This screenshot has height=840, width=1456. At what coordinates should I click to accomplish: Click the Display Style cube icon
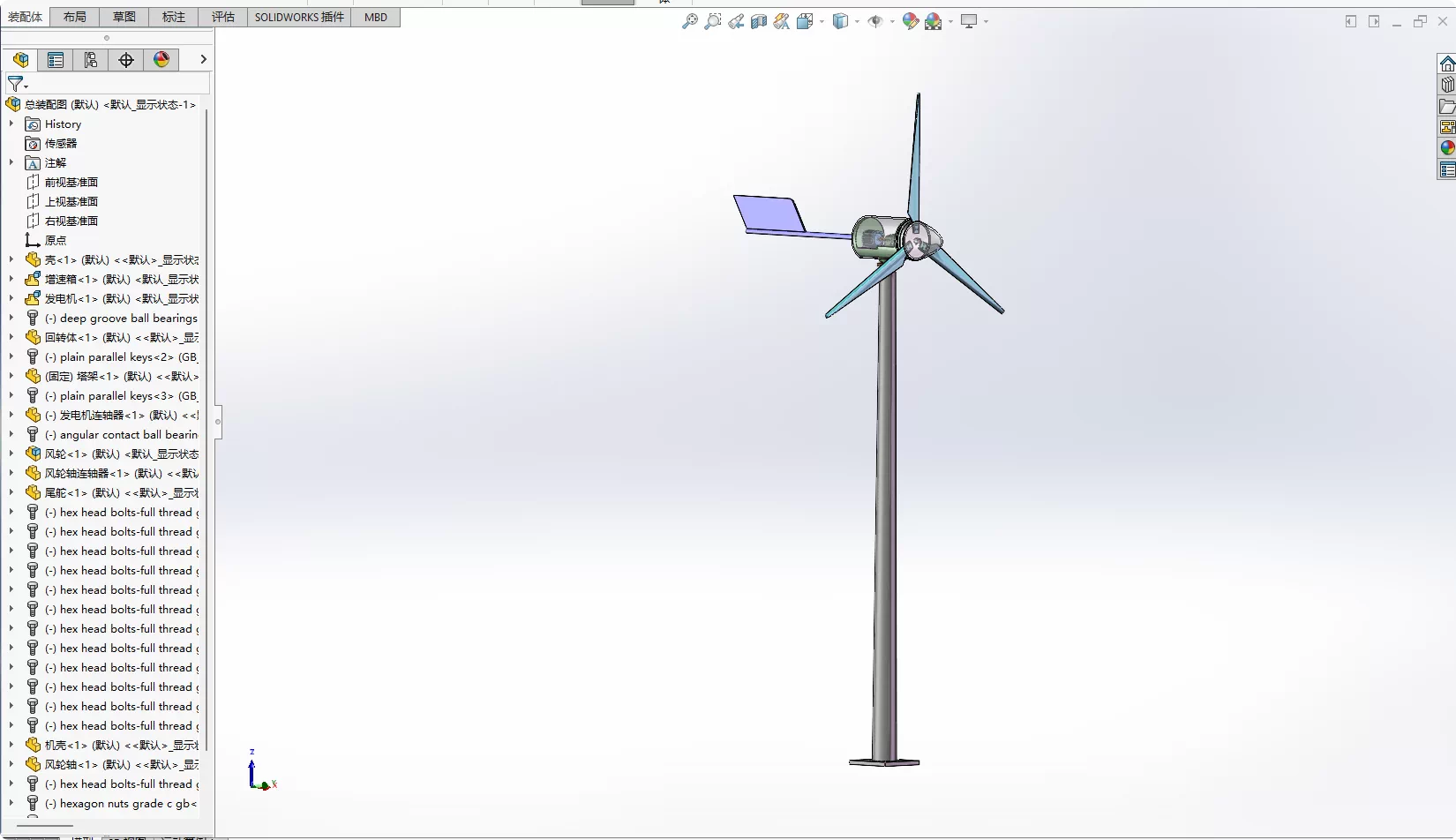[x=840, y=21]
